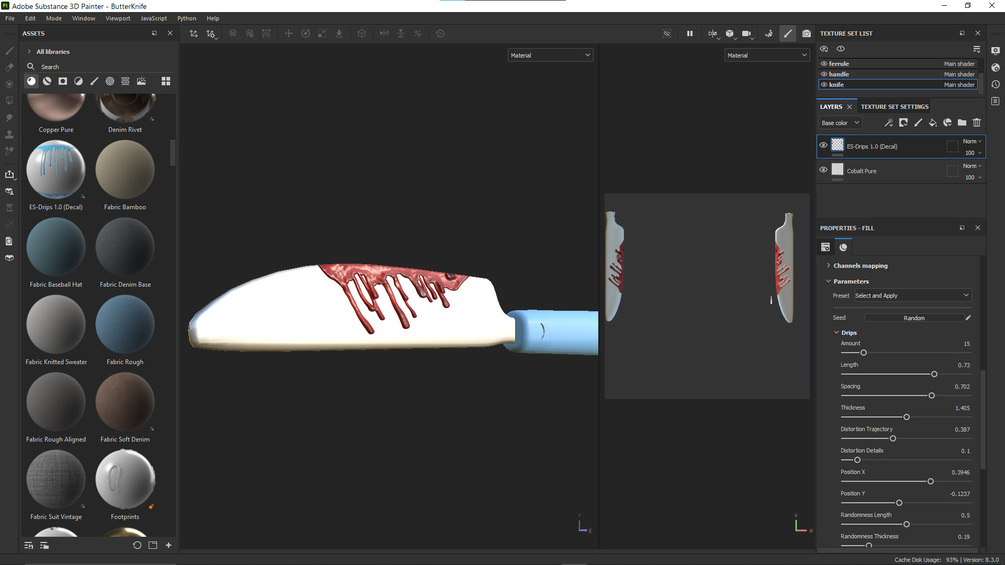This screenshot has width=1005, height=565.
Task: Toggle visibility of ferrule texture set
Action: 824,63
